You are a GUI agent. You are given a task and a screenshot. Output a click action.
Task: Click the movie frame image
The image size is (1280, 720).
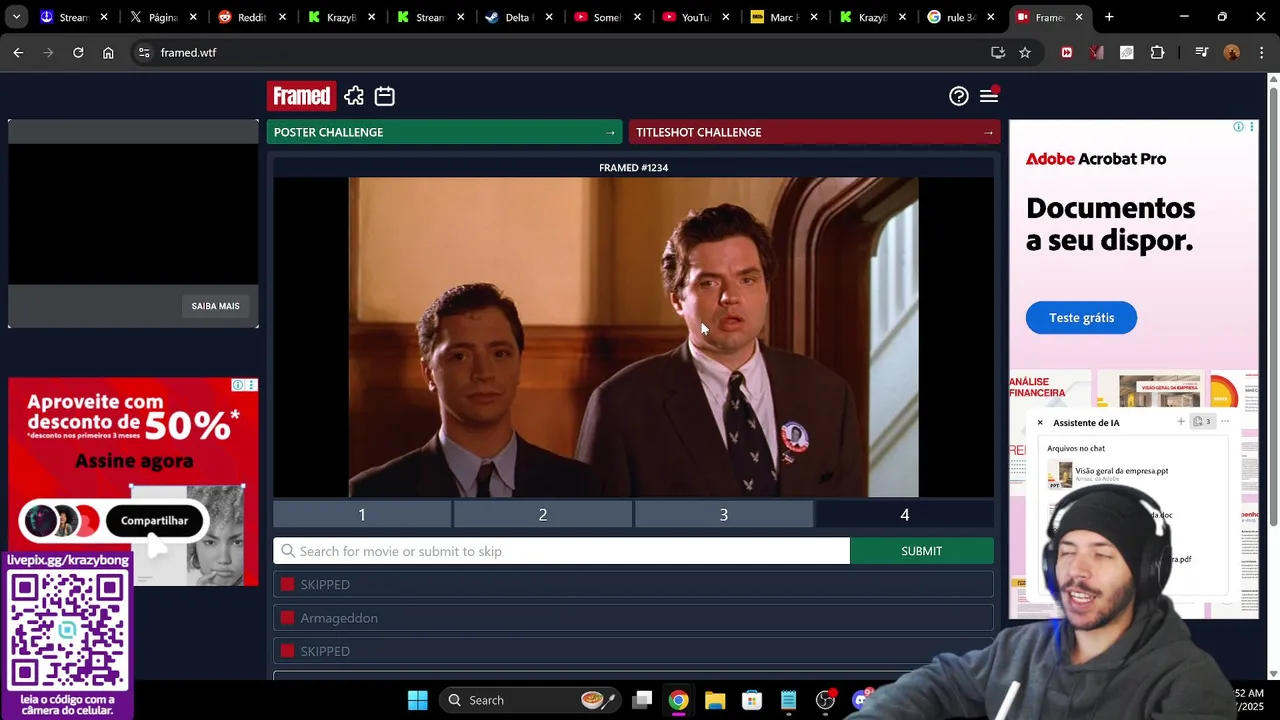click(x=633, y=337)
